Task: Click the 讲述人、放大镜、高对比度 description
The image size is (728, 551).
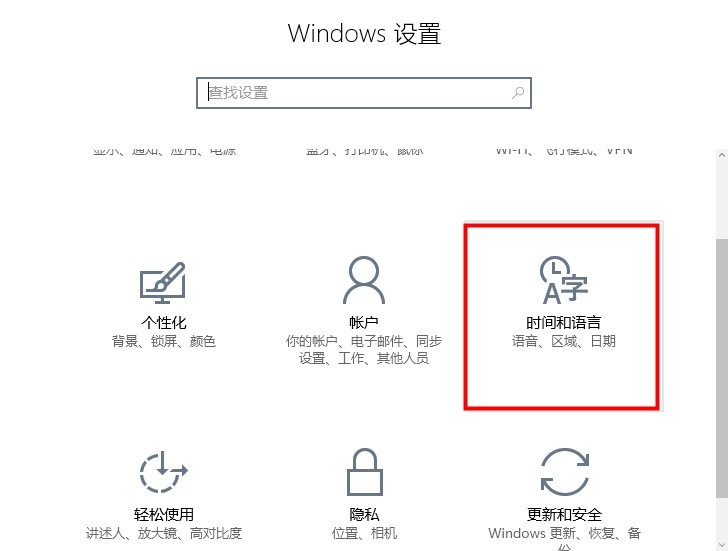Action: coord(164,533)
